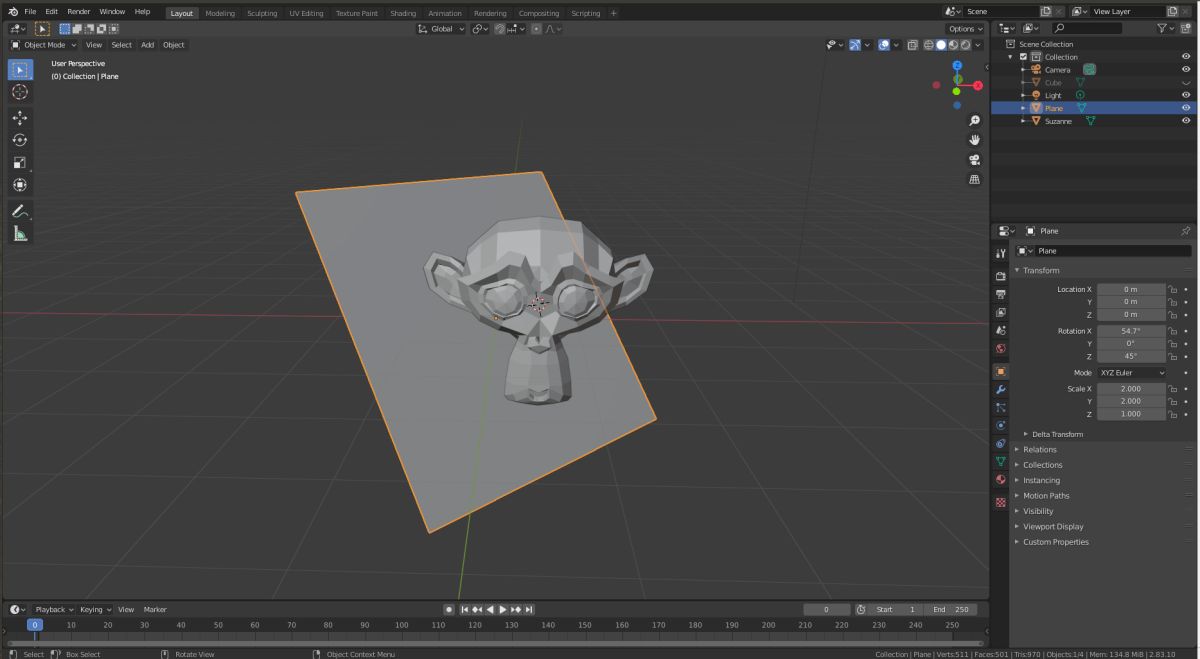The height and width of the screenshot is (659, 1200).
Task: Activate the Move tool
Action: click(x=20, y=117)
